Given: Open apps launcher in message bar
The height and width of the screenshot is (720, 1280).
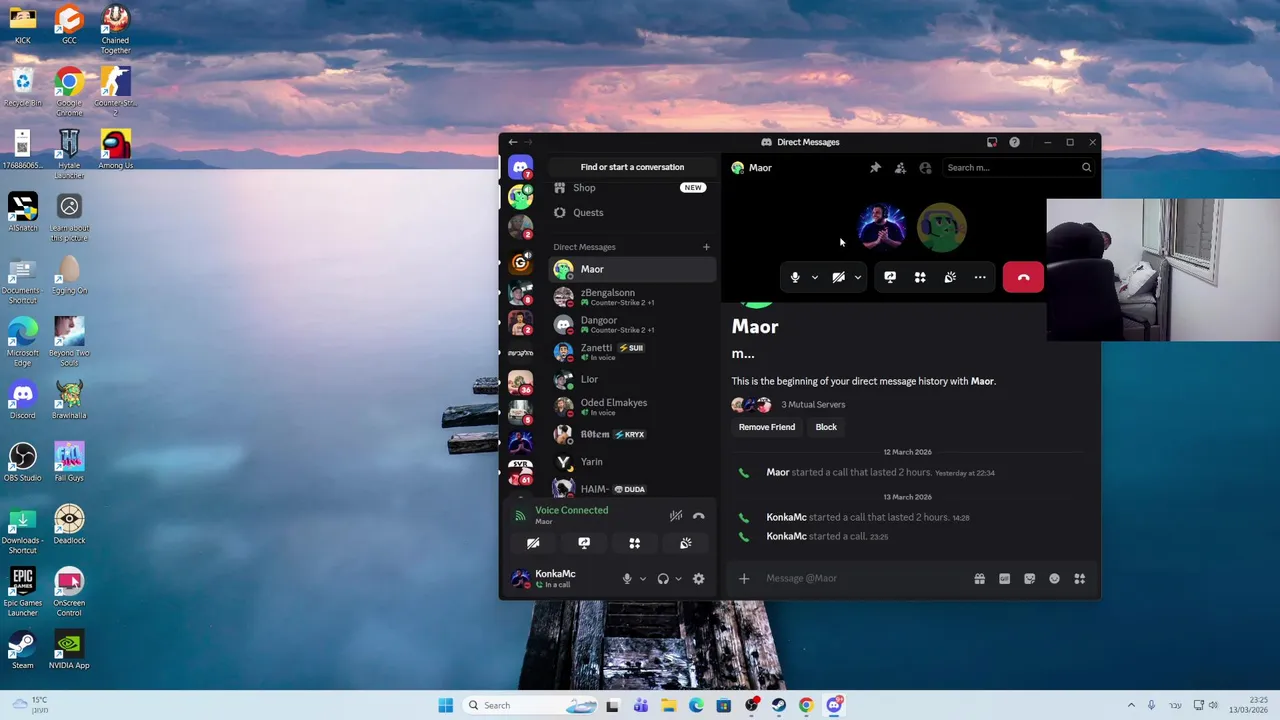Looking at the screenshot, I should 1079,578.
